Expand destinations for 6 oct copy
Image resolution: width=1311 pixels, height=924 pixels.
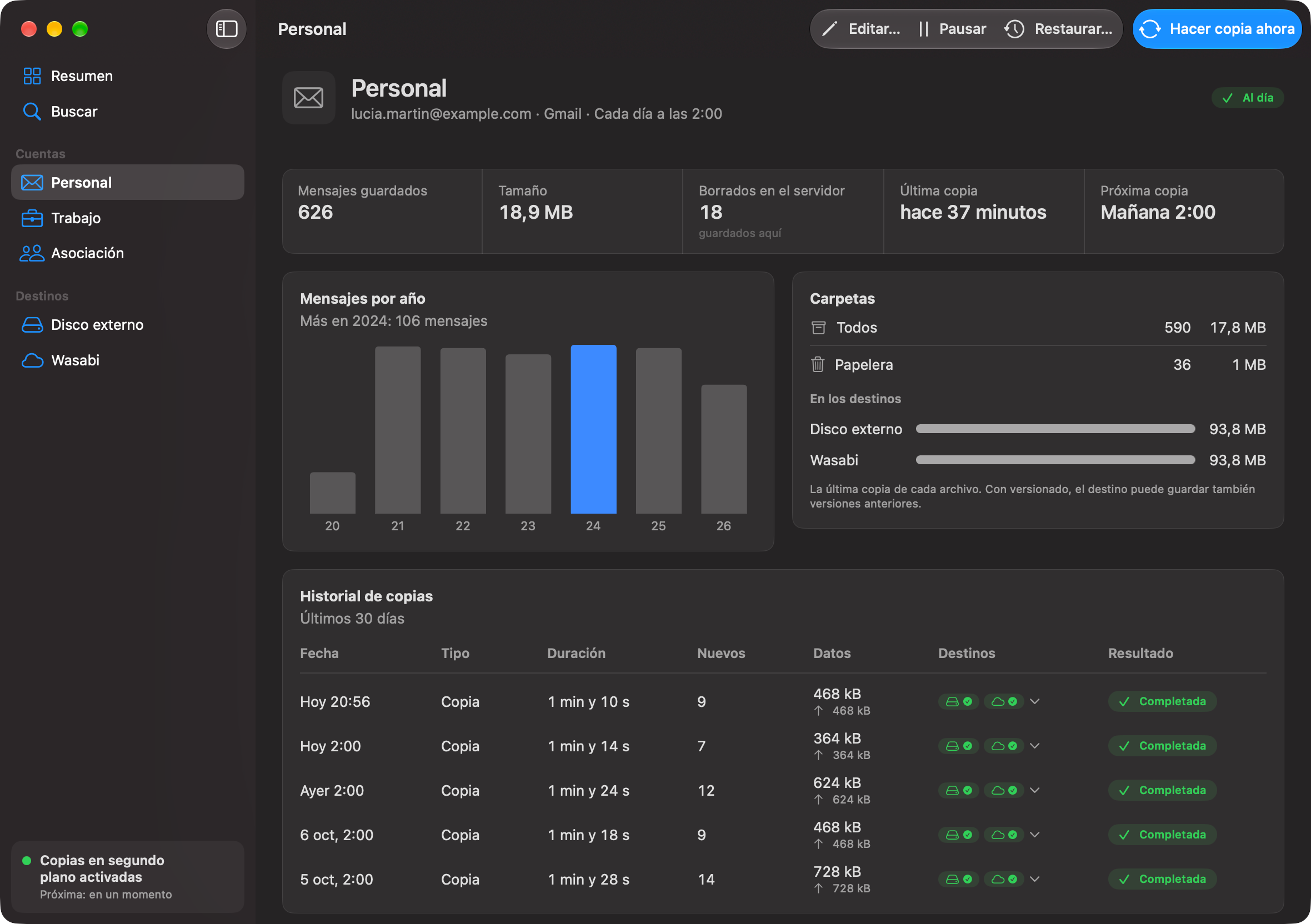(x=1035, y=835)
